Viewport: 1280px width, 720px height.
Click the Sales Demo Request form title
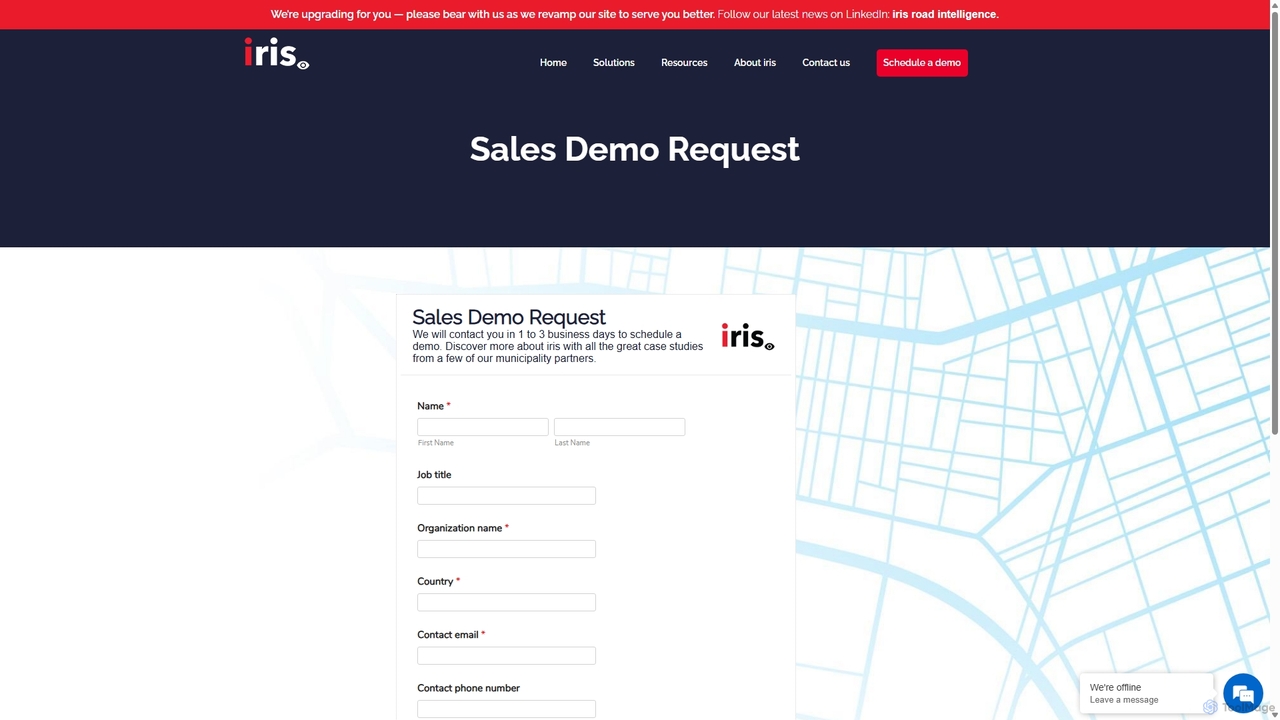[509, 317]
